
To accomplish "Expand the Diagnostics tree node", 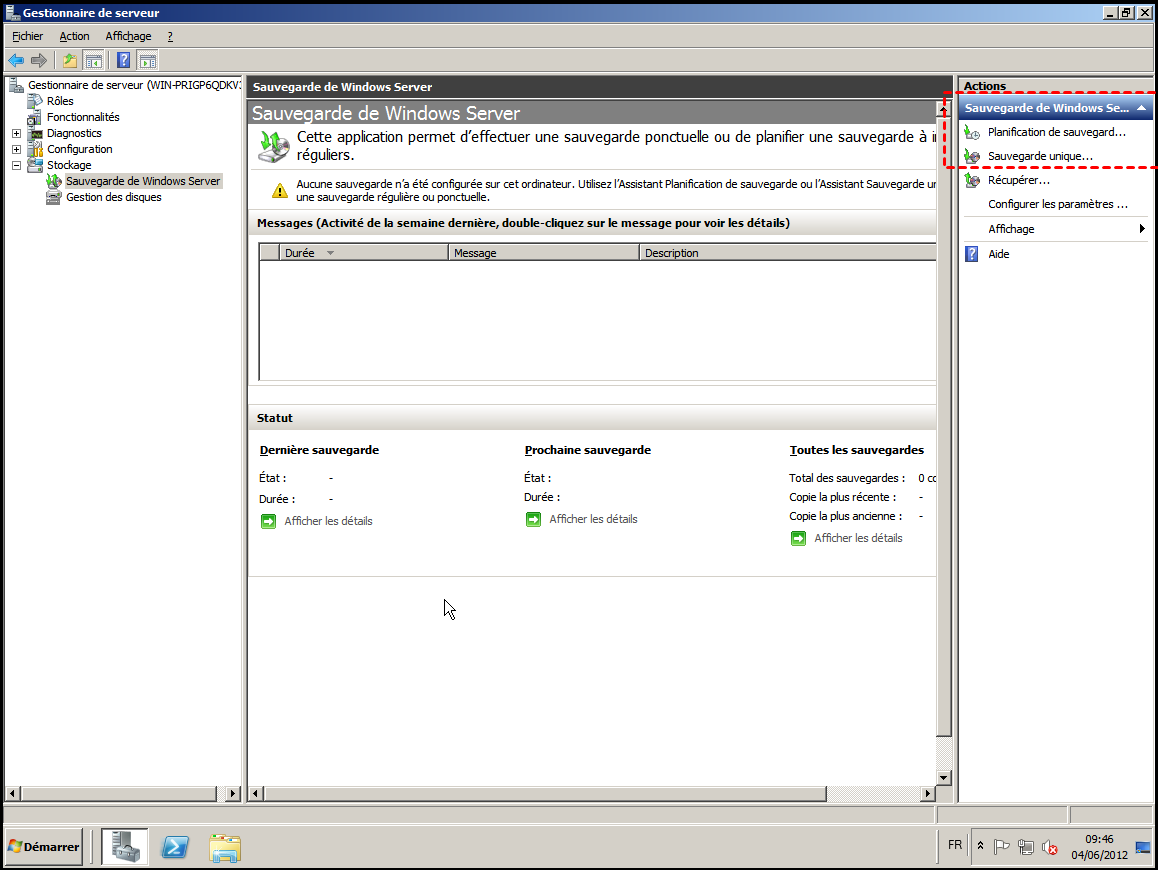I will [16, 133].
